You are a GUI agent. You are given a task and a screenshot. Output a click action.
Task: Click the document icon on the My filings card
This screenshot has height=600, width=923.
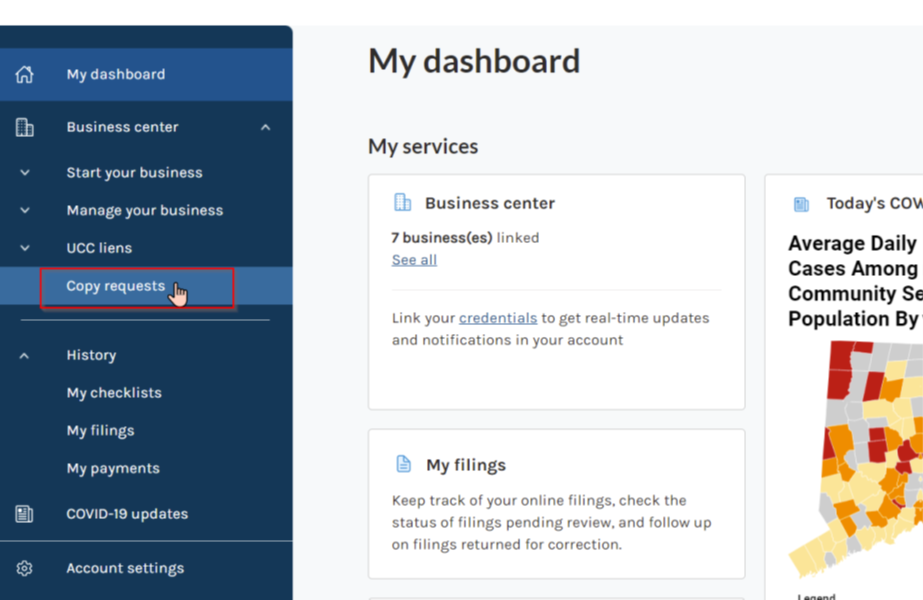(404, 463)
